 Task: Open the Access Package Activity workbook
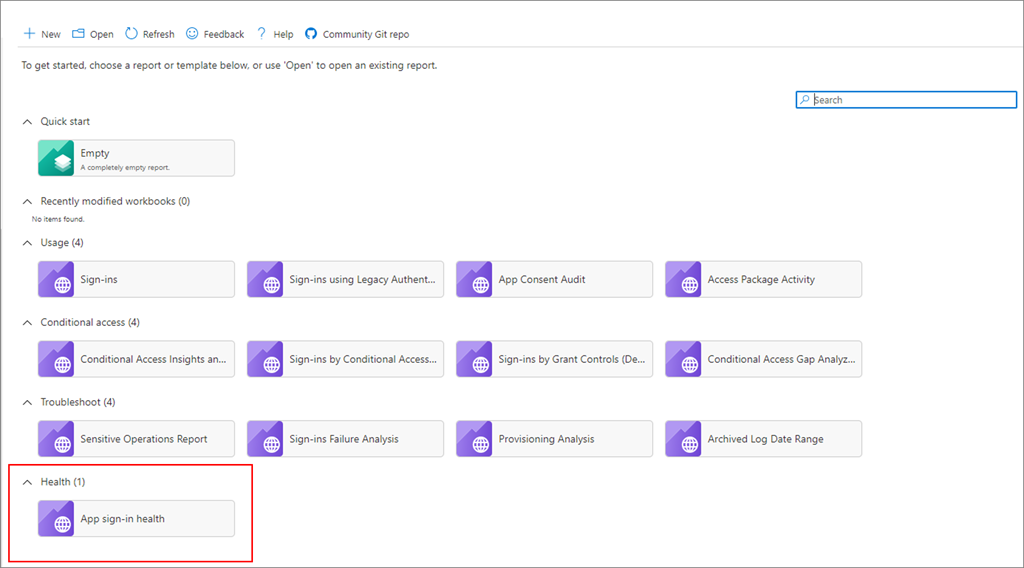(763, 279)
